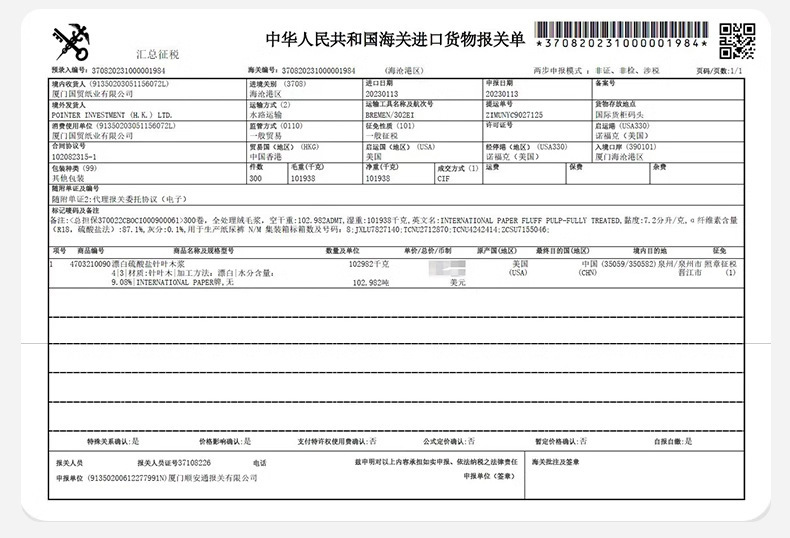
Task: Select the title 中华人民共和国海关进口货物报关单
Action: click(x=396, y=40)
